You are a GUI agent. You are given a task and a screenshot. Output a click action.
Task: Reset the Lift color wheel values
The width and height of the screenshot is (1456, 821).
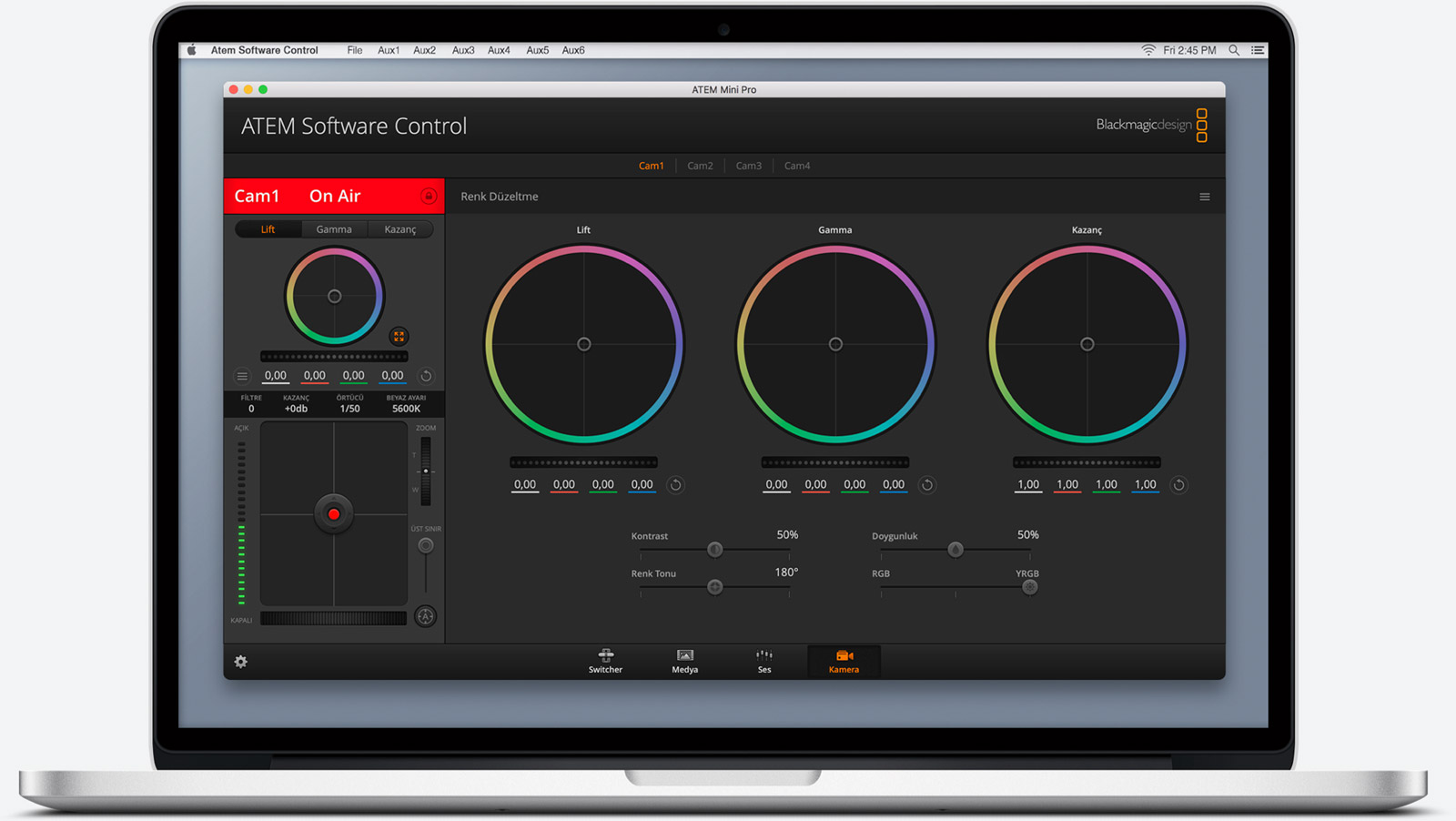click(x=674, y=485)
